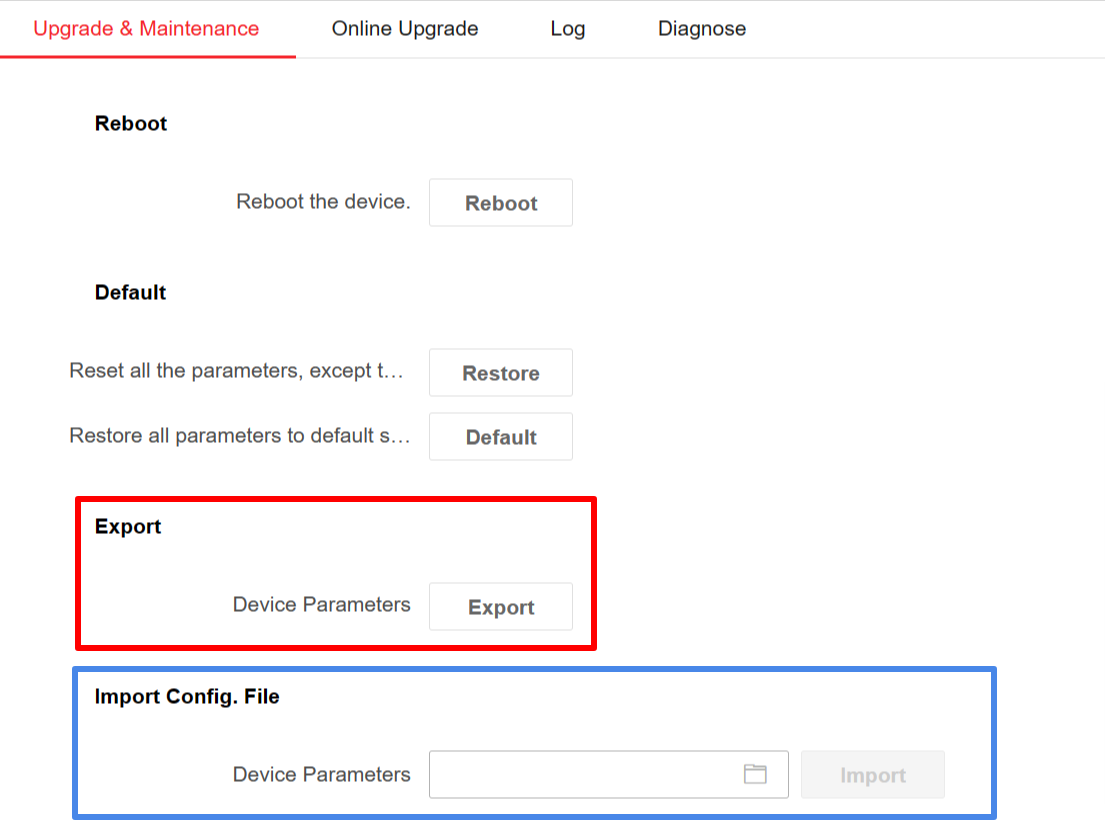Screen dimensions: 1105x831
Task: Switch to the Online Upgrade tab
Action: coord(405,29)
